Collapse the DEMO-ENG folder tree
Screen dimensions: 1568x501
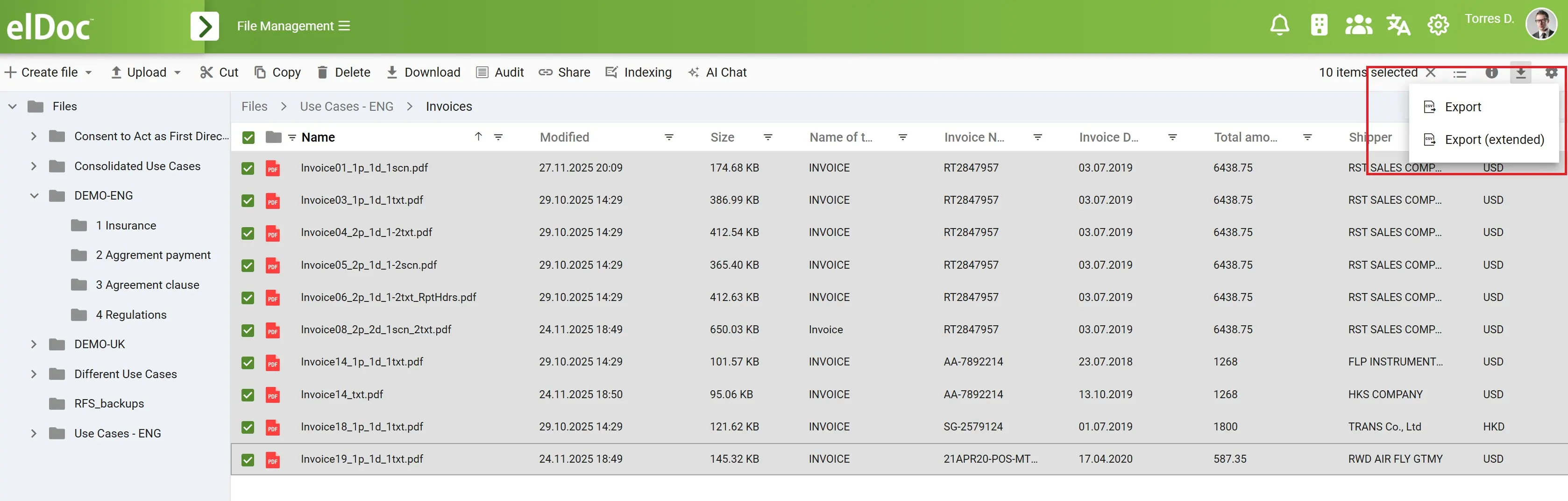point(34,196)
